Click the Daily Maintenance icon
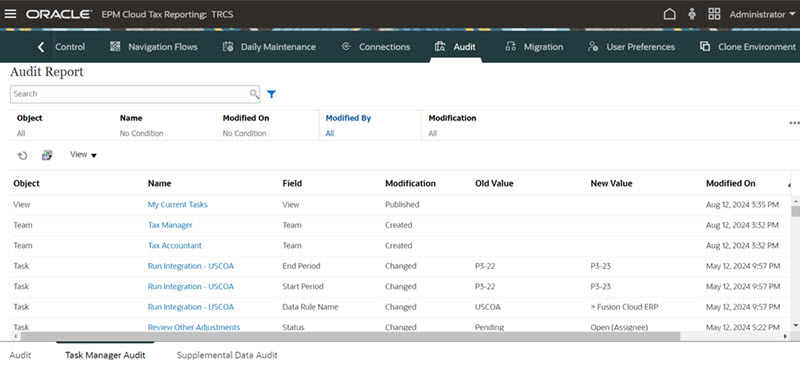The image size is (800, 365). point(228,47)
